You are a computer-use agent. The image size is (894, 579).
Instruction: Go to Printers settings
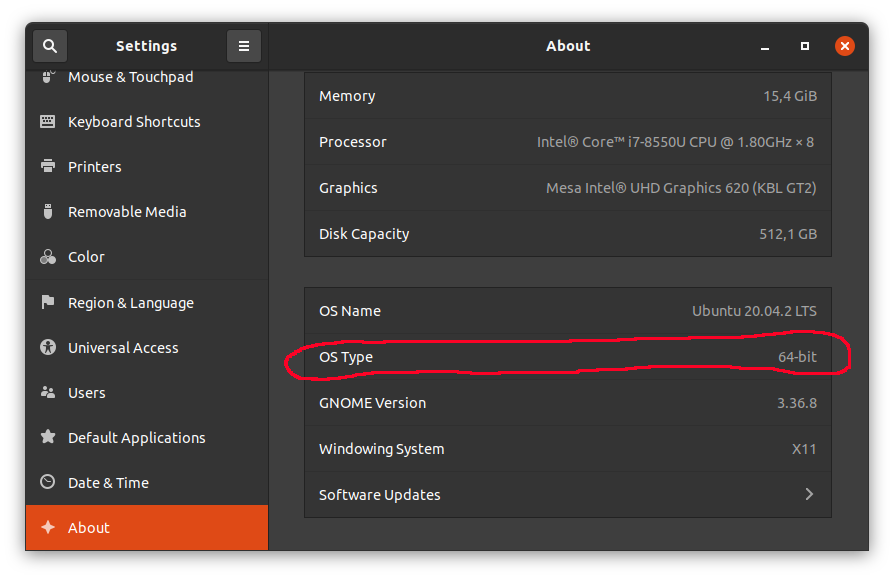coord(147,167)
